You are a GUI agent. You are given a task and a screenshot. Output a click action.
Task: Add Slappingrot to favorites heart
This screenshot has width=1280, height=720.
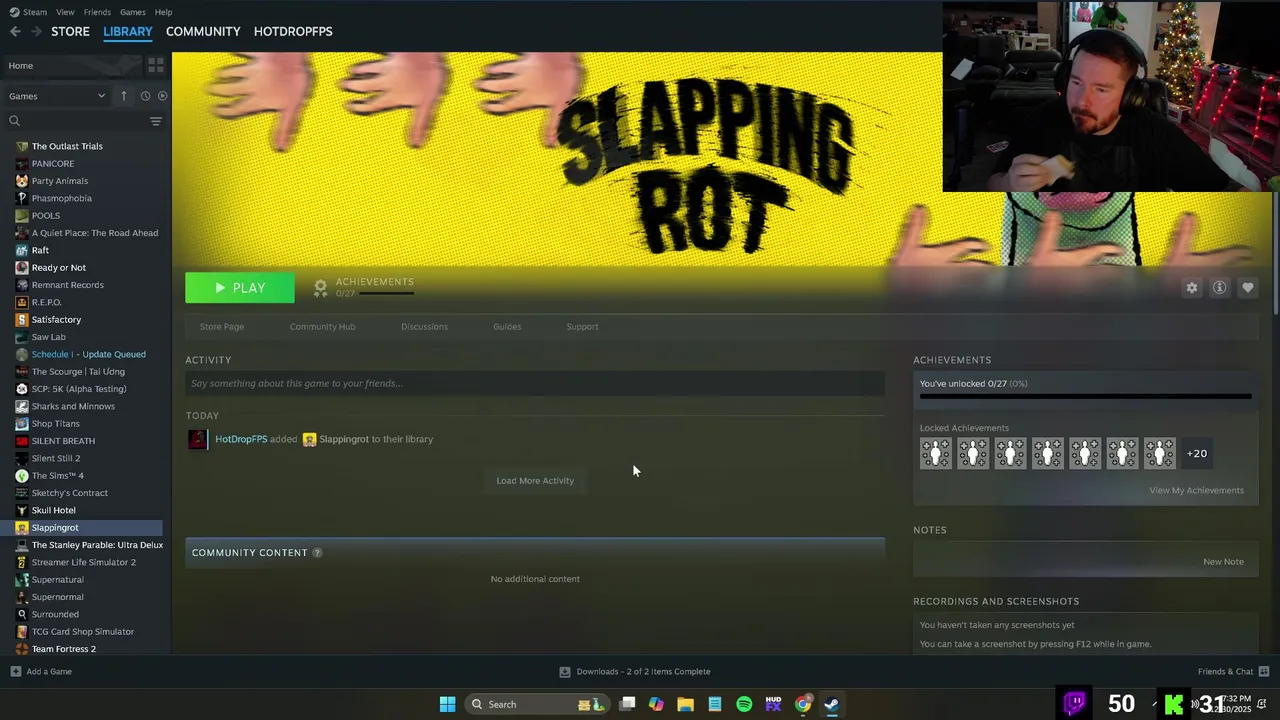[1248, 288]
